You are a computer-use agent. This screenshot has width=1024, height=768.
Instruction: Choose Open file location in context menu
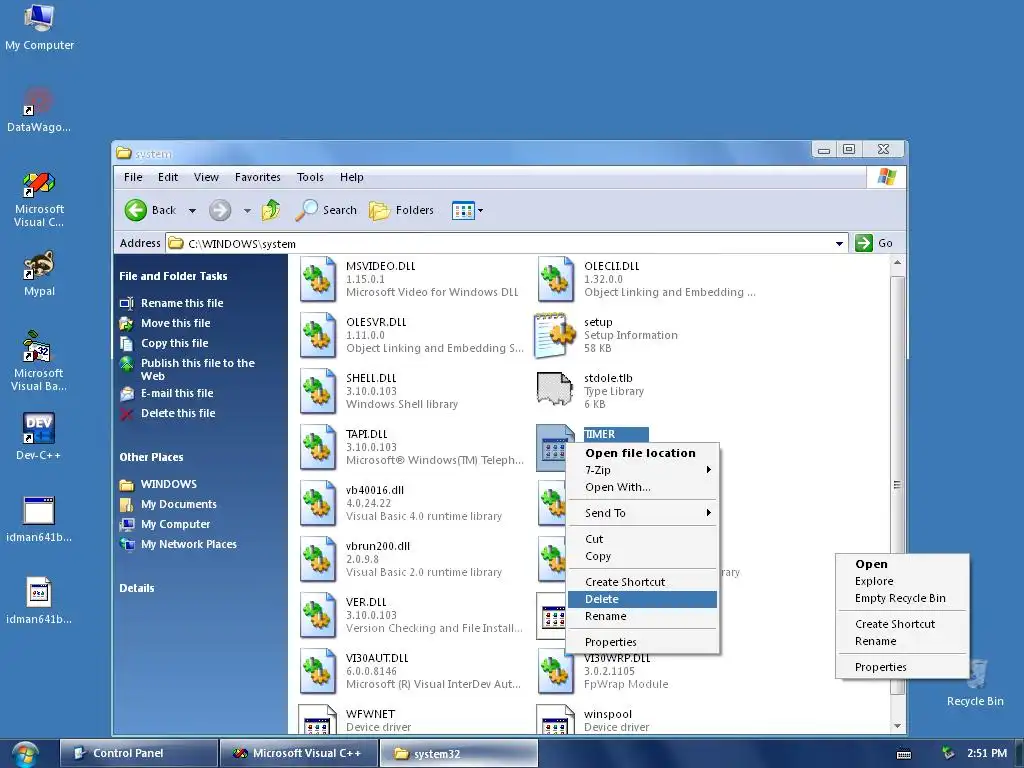coord(642,453)
